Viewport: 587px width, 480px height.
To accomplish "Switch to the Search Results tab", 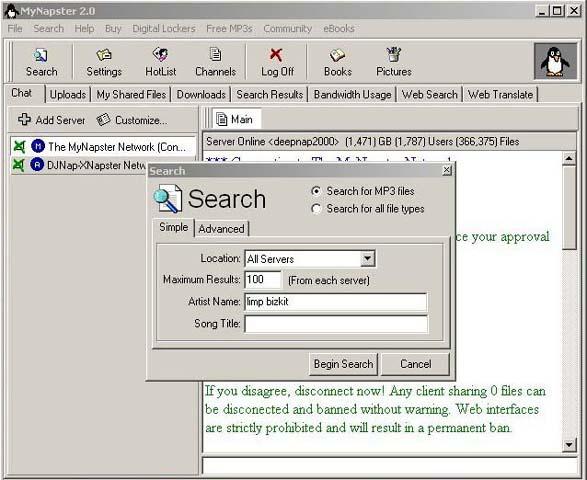I will [x=270, y=94].
